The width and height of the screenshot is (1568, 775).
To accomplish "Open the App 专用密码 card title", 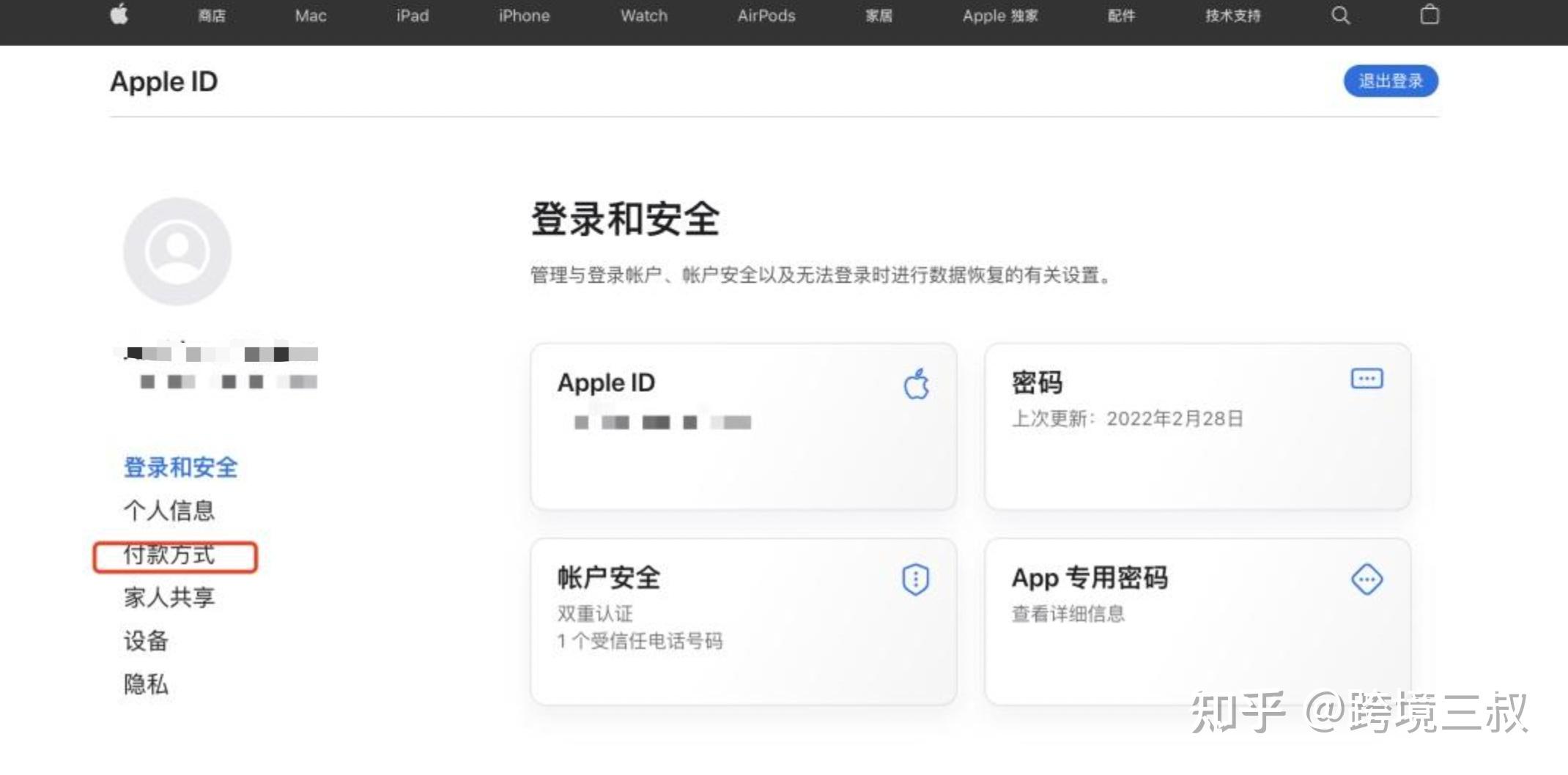I will point(1090,578).
